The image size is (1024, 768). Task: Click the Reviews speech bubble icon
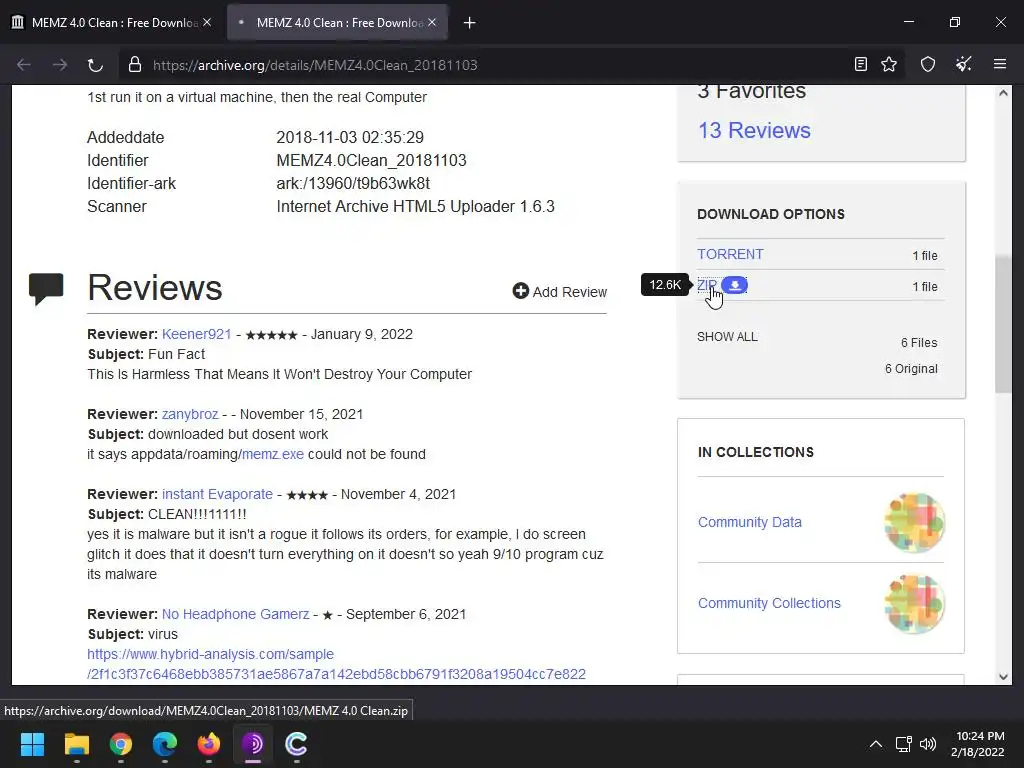46,289
